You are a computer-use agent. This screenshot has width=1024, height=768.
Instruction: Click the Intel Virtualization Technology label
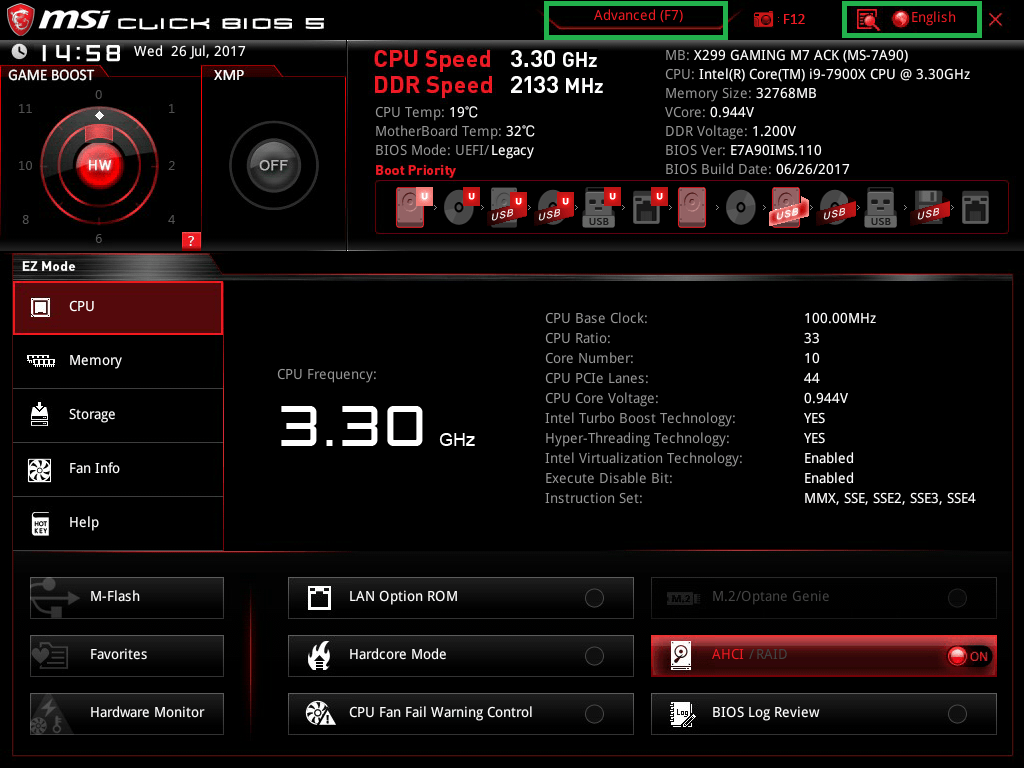pyautogui.click(x=643, y=458)
